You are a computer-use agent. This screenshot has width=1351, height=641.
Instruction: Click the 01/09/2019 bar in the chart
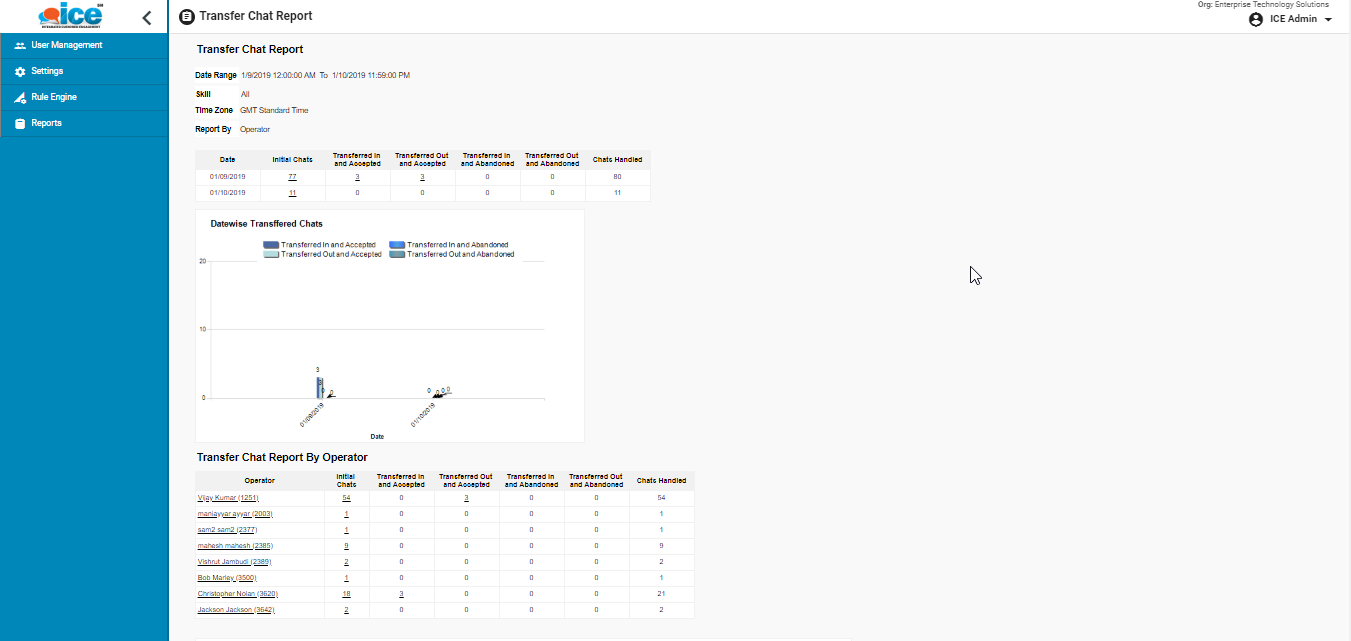320,386
